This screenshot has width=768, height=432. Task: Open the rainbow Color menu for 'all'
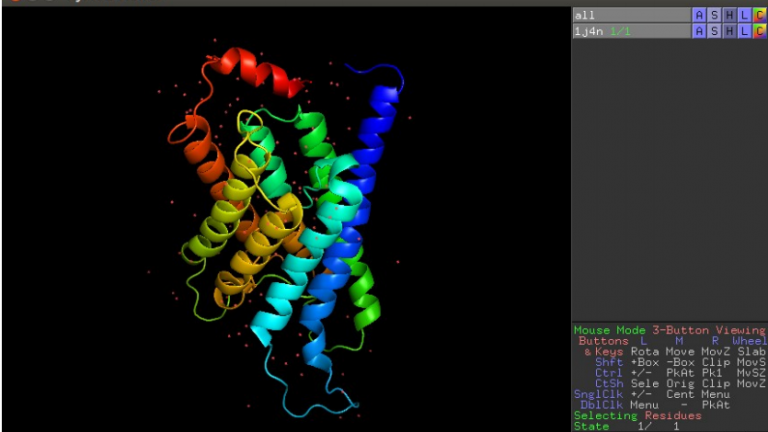(x=759, y=15)
